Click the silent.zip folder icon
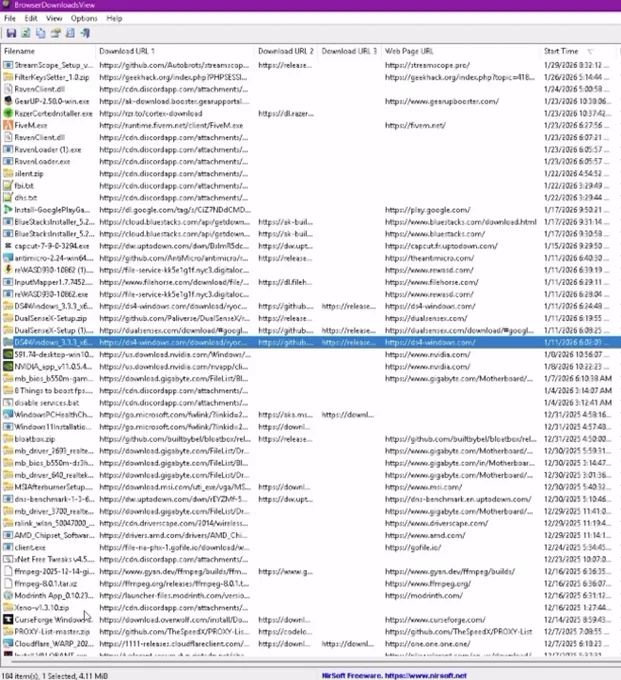The height and width of the screenshot is (680, 621). [x=8, y=173]
